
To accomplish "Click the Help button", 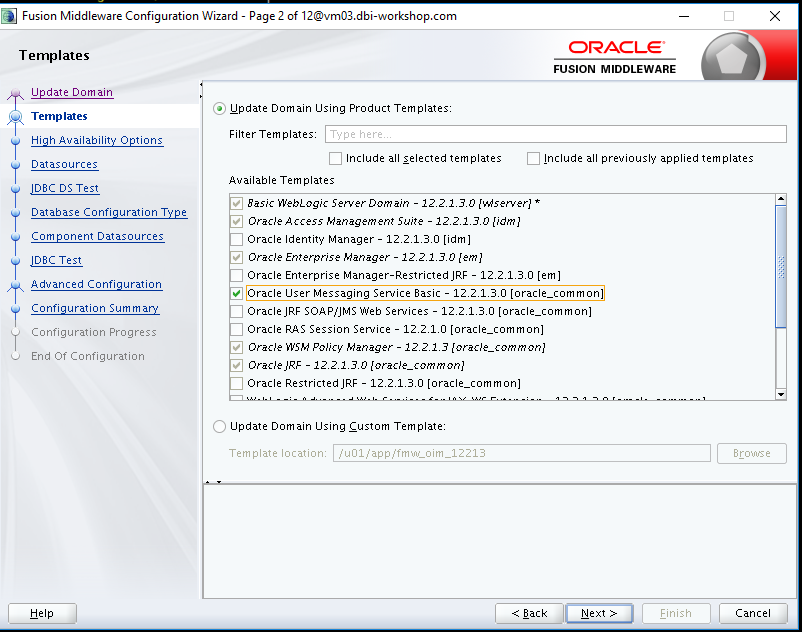I will pyautogui.click(x=42, y=613).
